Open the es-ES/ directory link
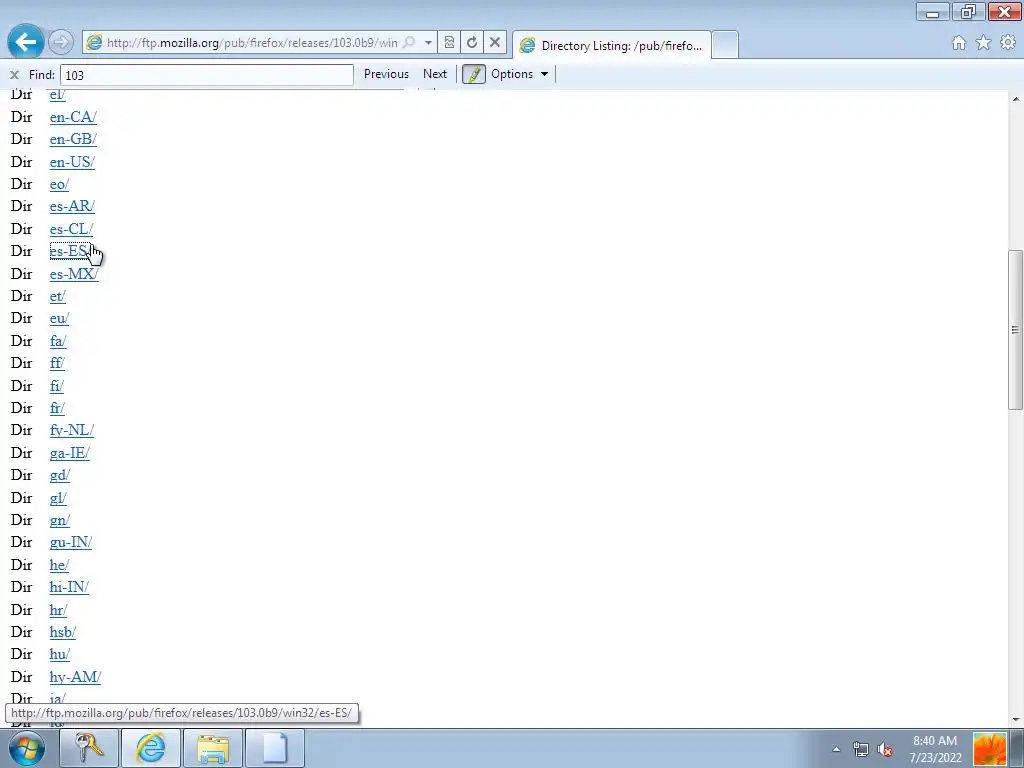Viewport: 1024px width, 768px height. click(71, 251)
